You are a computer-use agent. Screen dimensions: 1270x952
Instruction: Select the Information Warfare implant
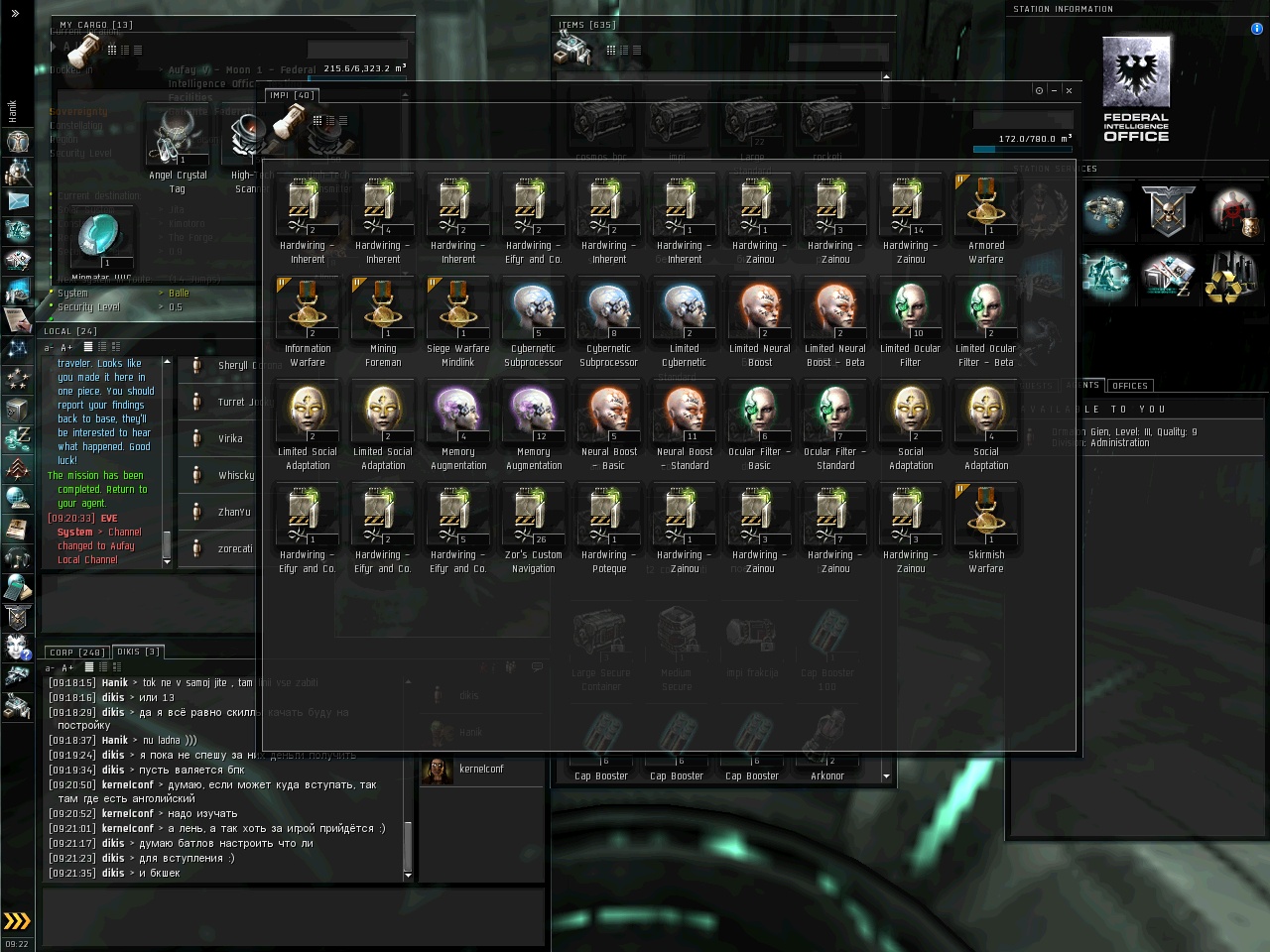[308, 324]
